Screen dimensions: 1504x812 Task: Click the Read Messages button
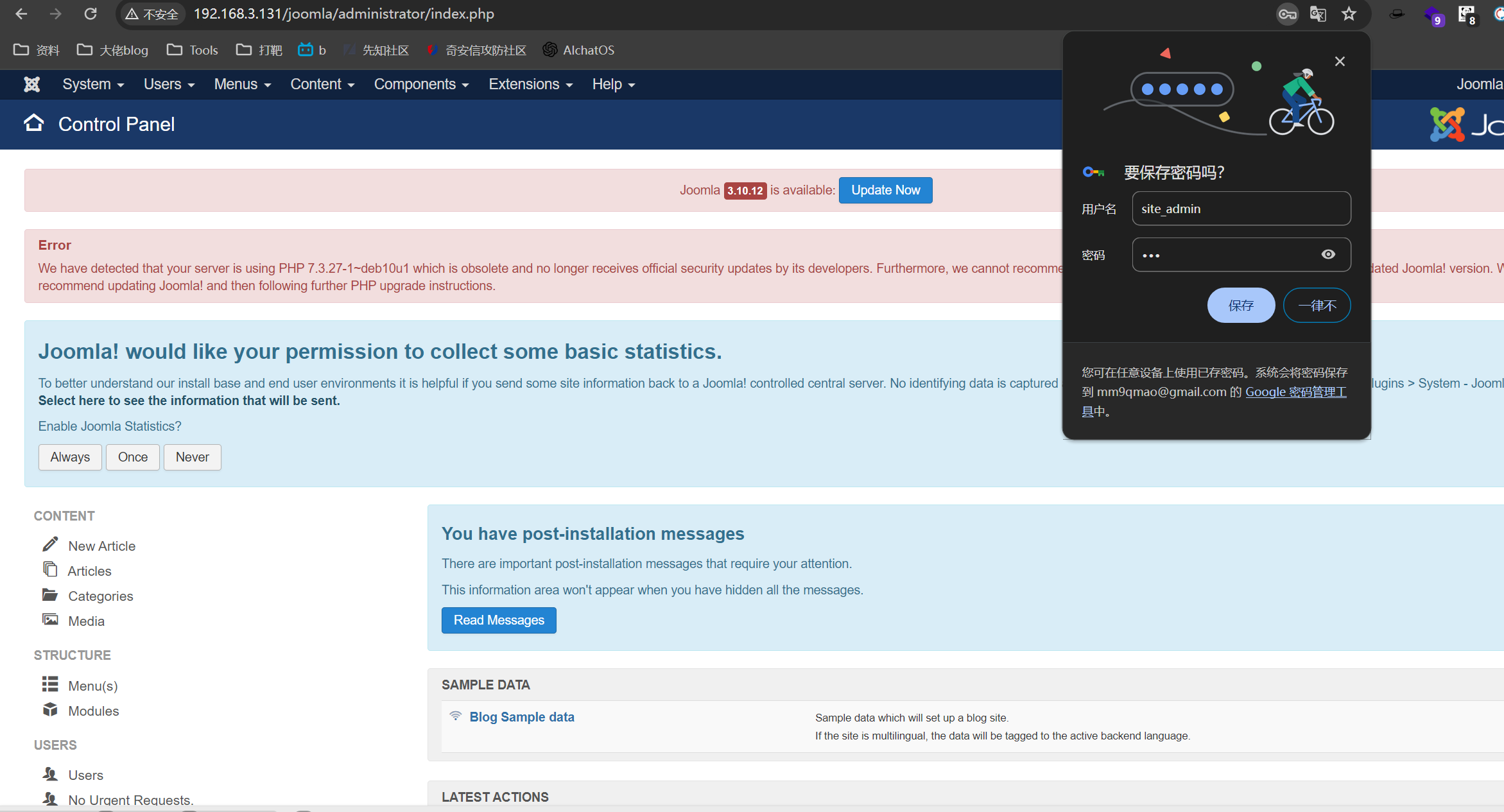[499, 620]
